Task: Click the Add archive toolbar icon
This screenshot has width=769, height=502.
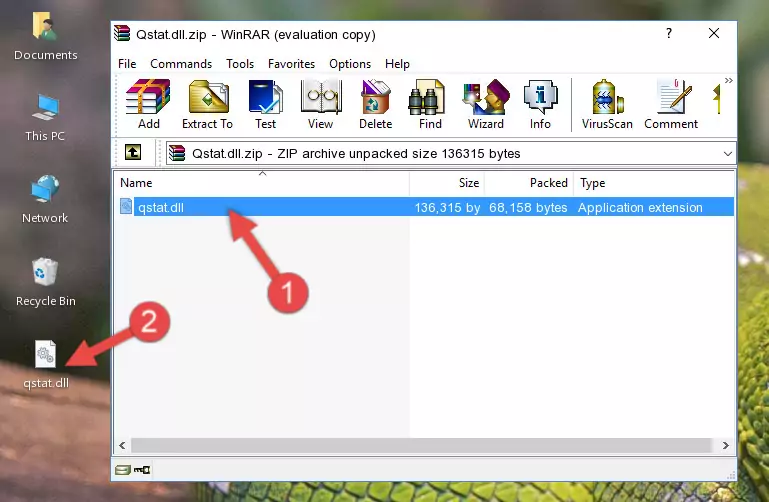Action: point(148,104)
